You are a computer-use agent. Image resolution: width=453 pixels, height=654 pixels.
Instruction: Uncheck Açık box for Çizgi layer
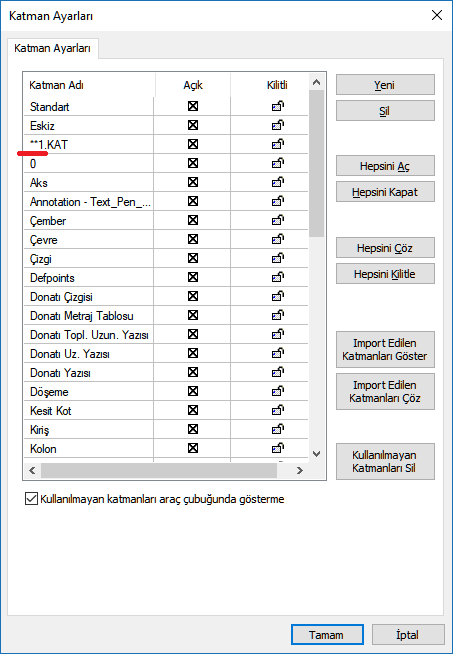coord(193,258)
